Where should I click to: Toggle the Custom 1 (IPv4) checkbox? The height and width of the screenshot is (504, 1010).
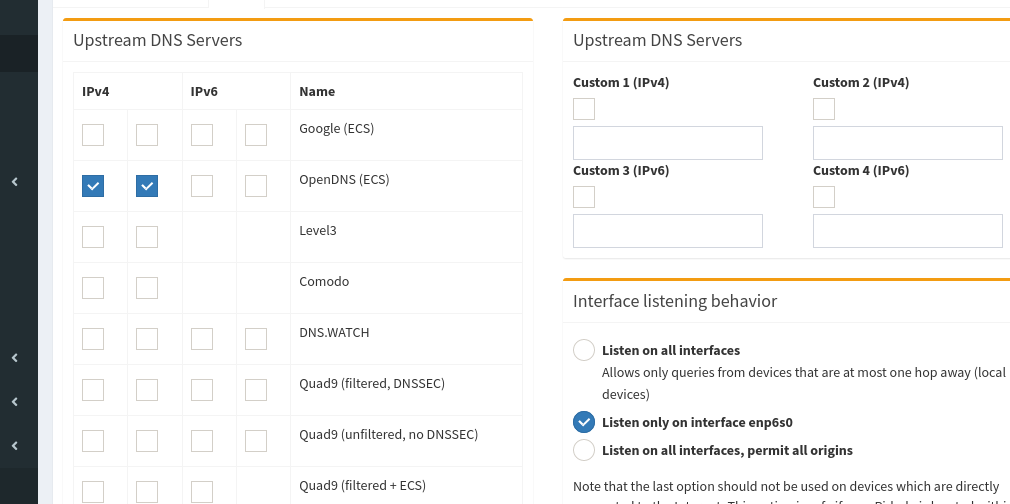(x=584, y=109)
